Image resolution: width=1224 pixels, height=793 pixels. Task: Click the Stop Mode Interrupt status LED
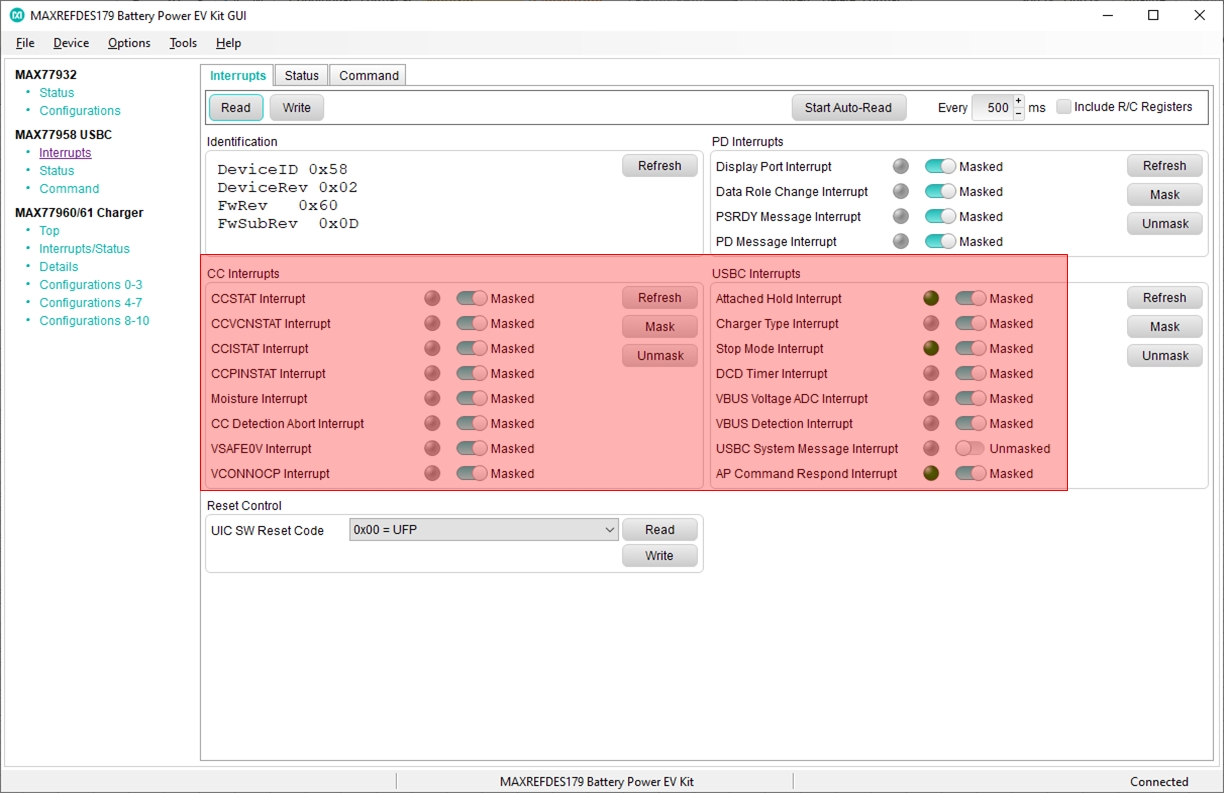coord(931,348)
